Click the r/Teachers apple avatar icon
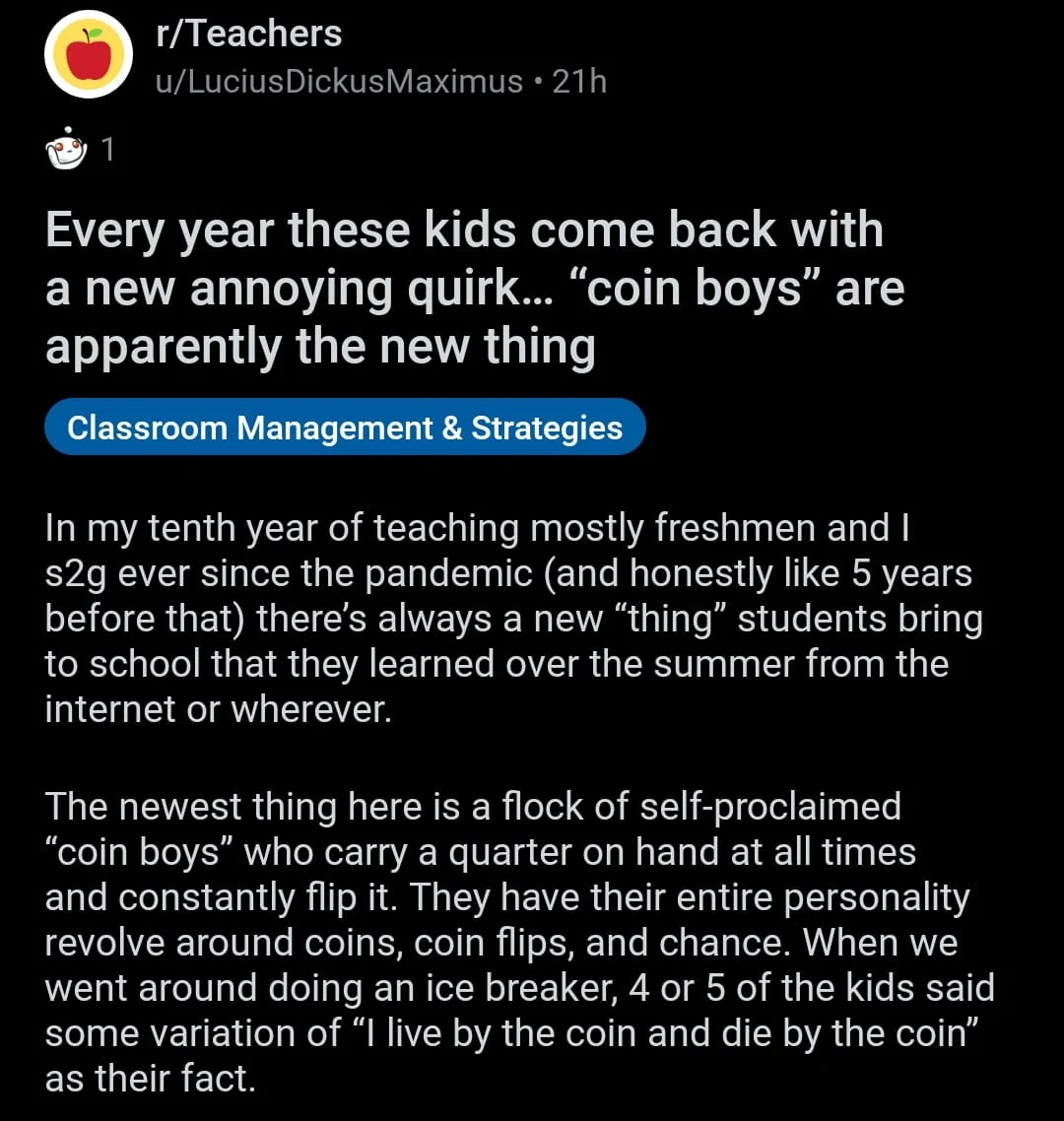 (89, 55)
